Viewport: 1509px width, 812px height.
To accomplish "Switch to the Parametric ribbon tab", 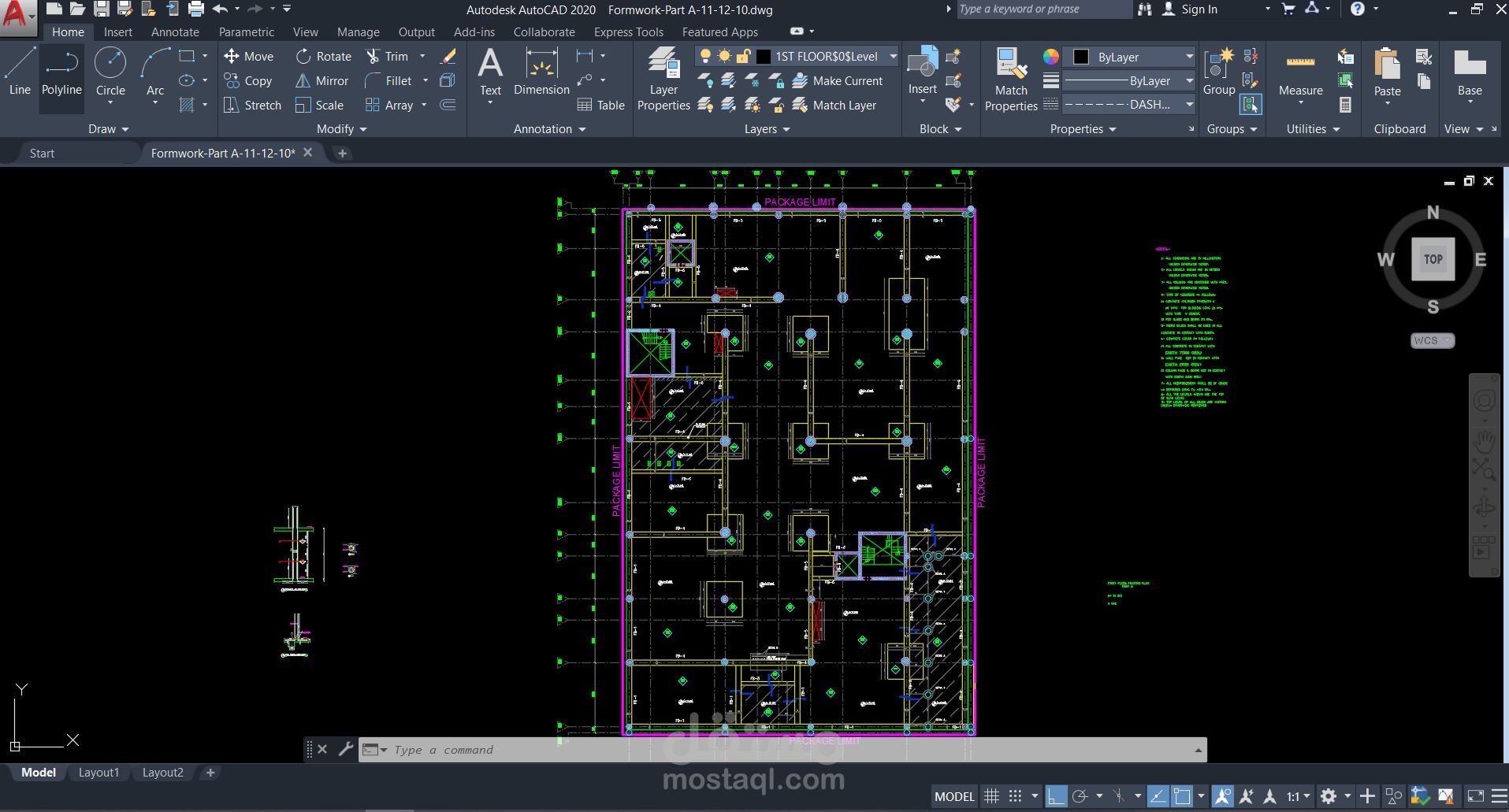I will (x=247, y=32).
